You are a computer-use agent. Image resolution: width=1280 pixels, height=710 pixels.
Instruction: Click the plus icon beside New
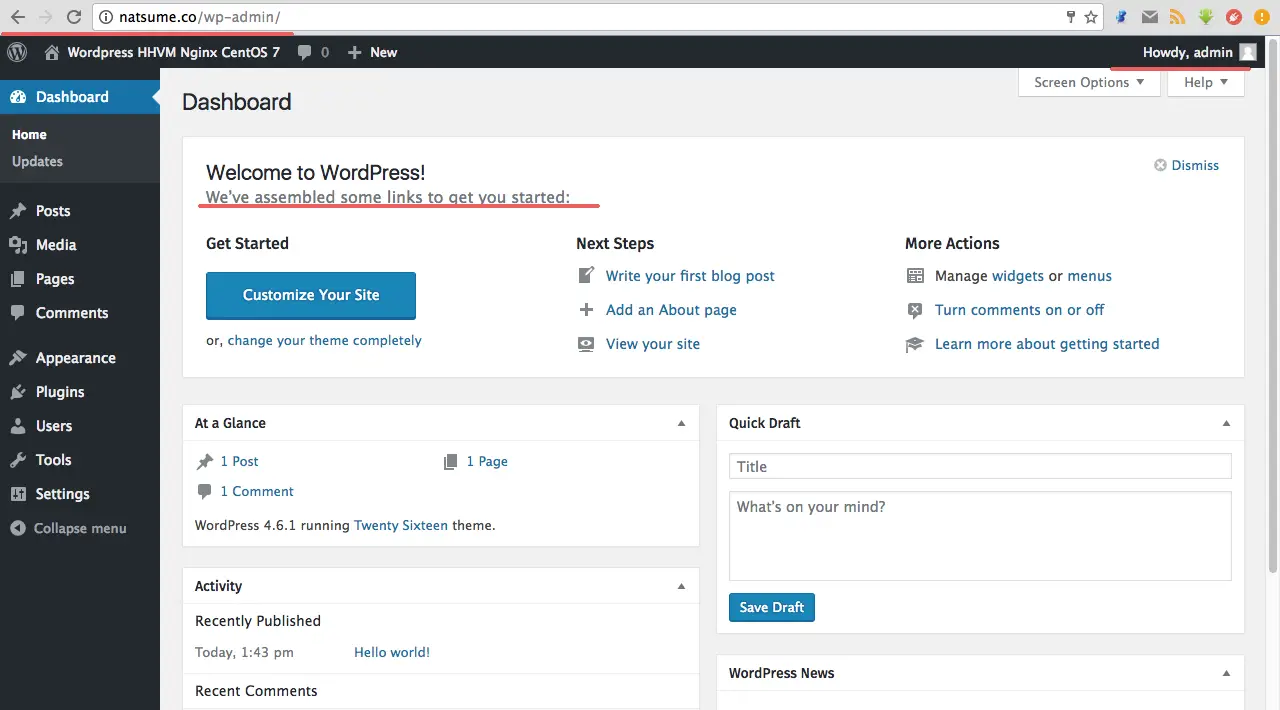click(354, 52)
